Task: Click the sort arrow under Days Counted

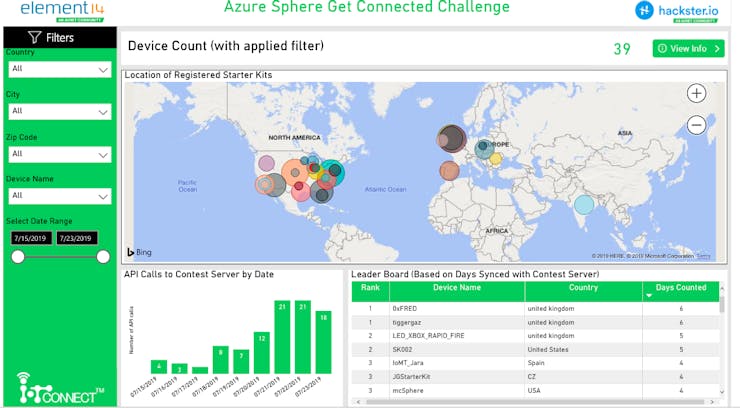Action: point(649,295)
